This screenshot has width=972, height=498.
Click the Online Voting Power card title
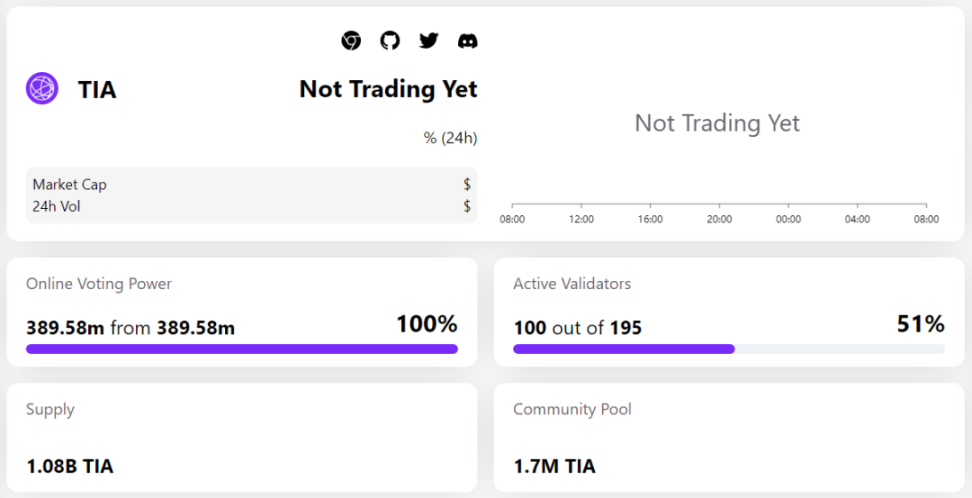(99, 284)
